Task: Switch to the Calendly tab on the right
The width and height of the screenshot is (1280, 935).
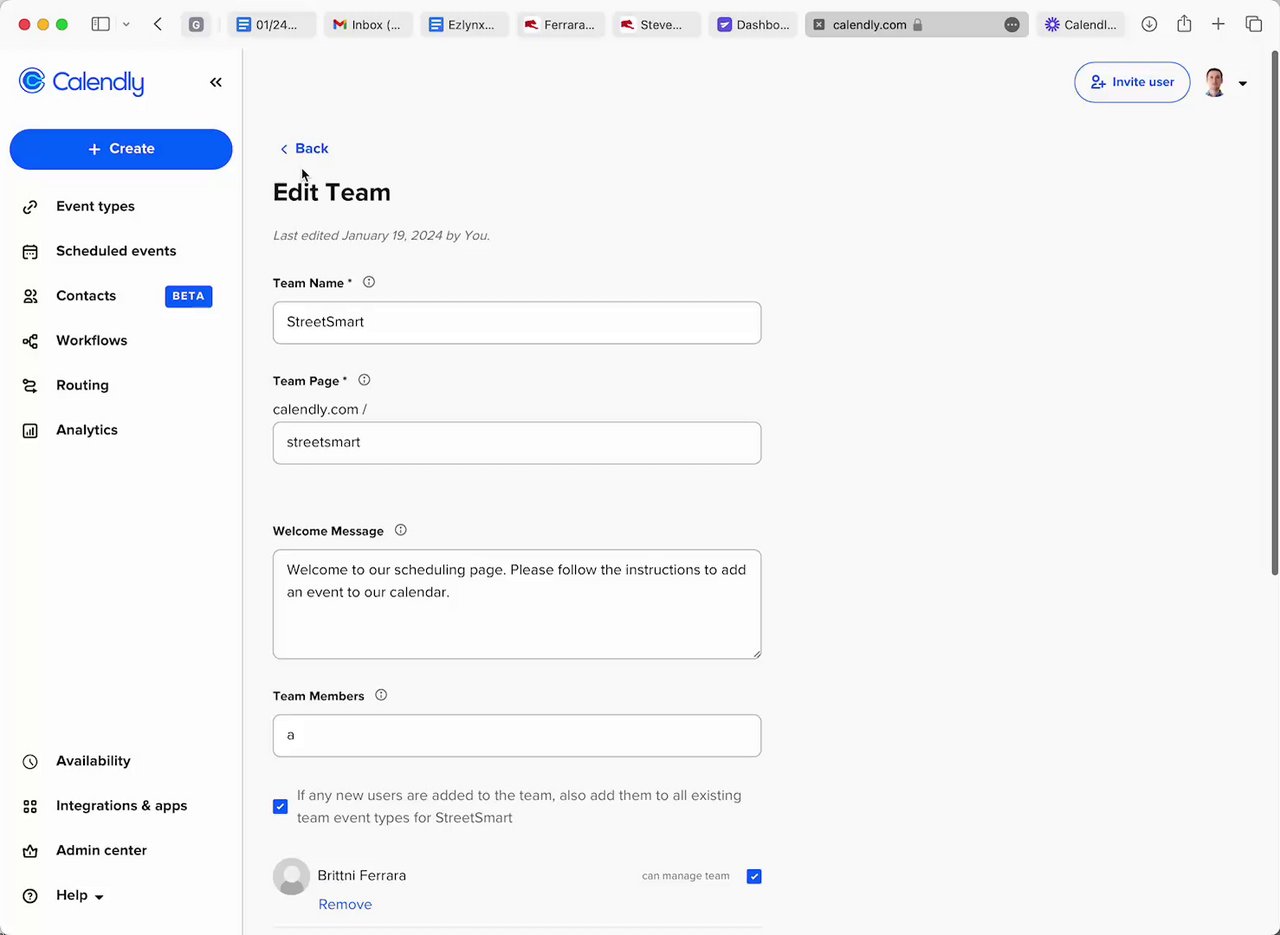Action: point(1080,24)
